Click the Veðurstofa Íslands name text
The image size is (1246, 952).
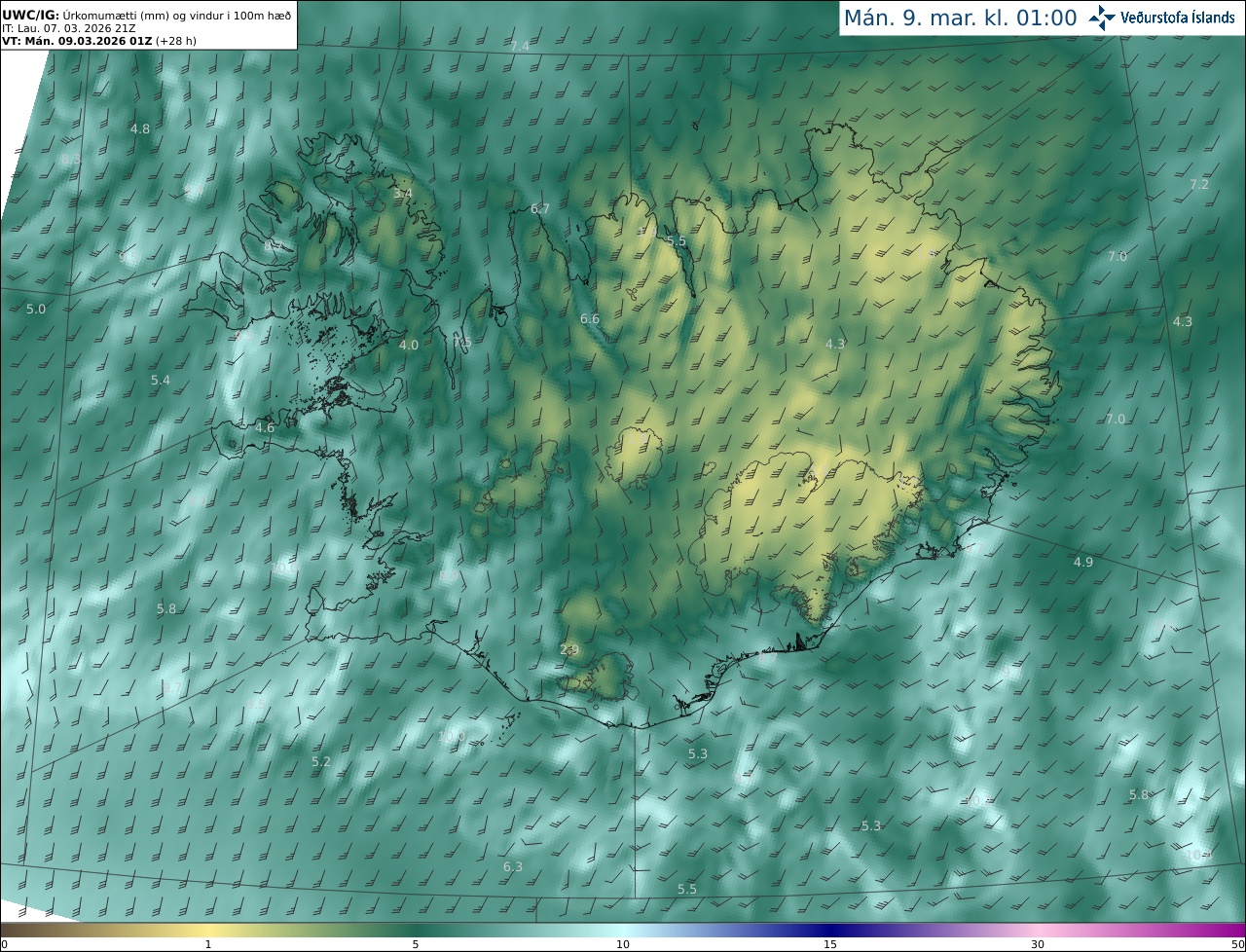(x=1178, y=18)
